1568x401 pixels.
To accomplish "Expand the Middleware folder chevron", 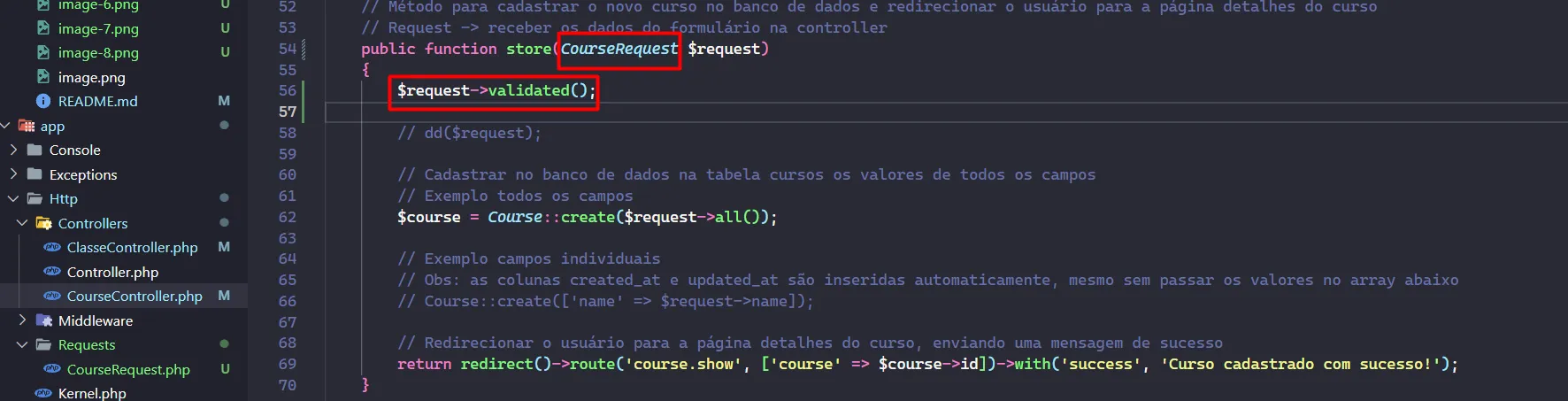I will (22, 320).
